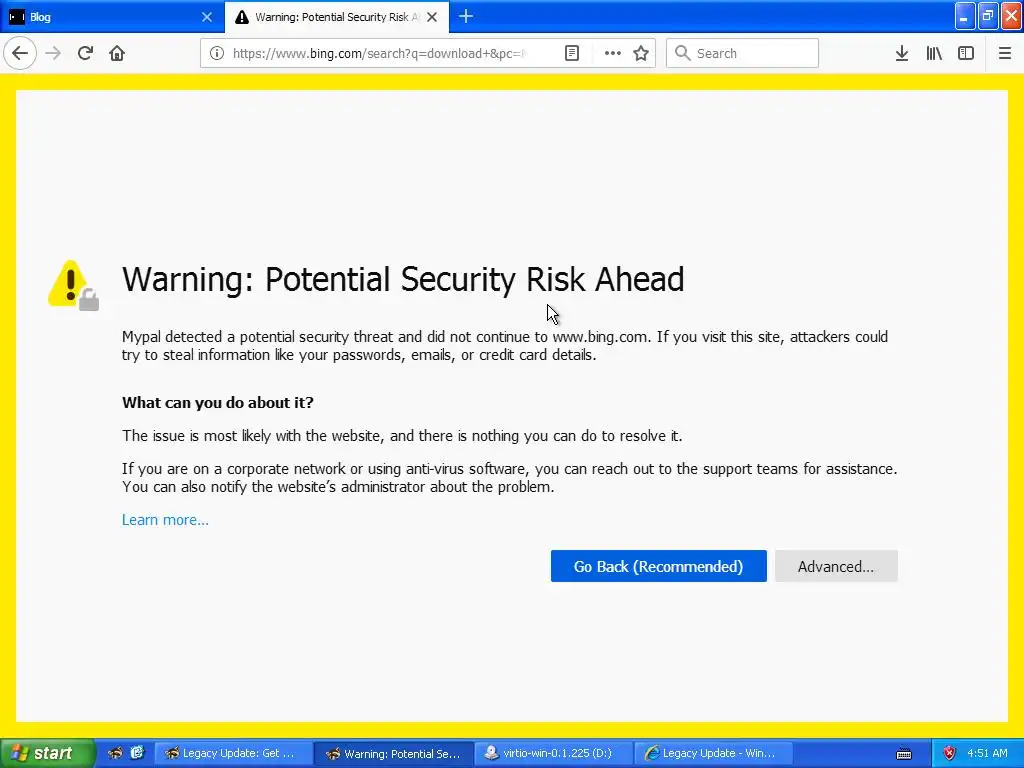Minimize the browser window
Screen dimensions: 1024x768
(x=965, y=16)
